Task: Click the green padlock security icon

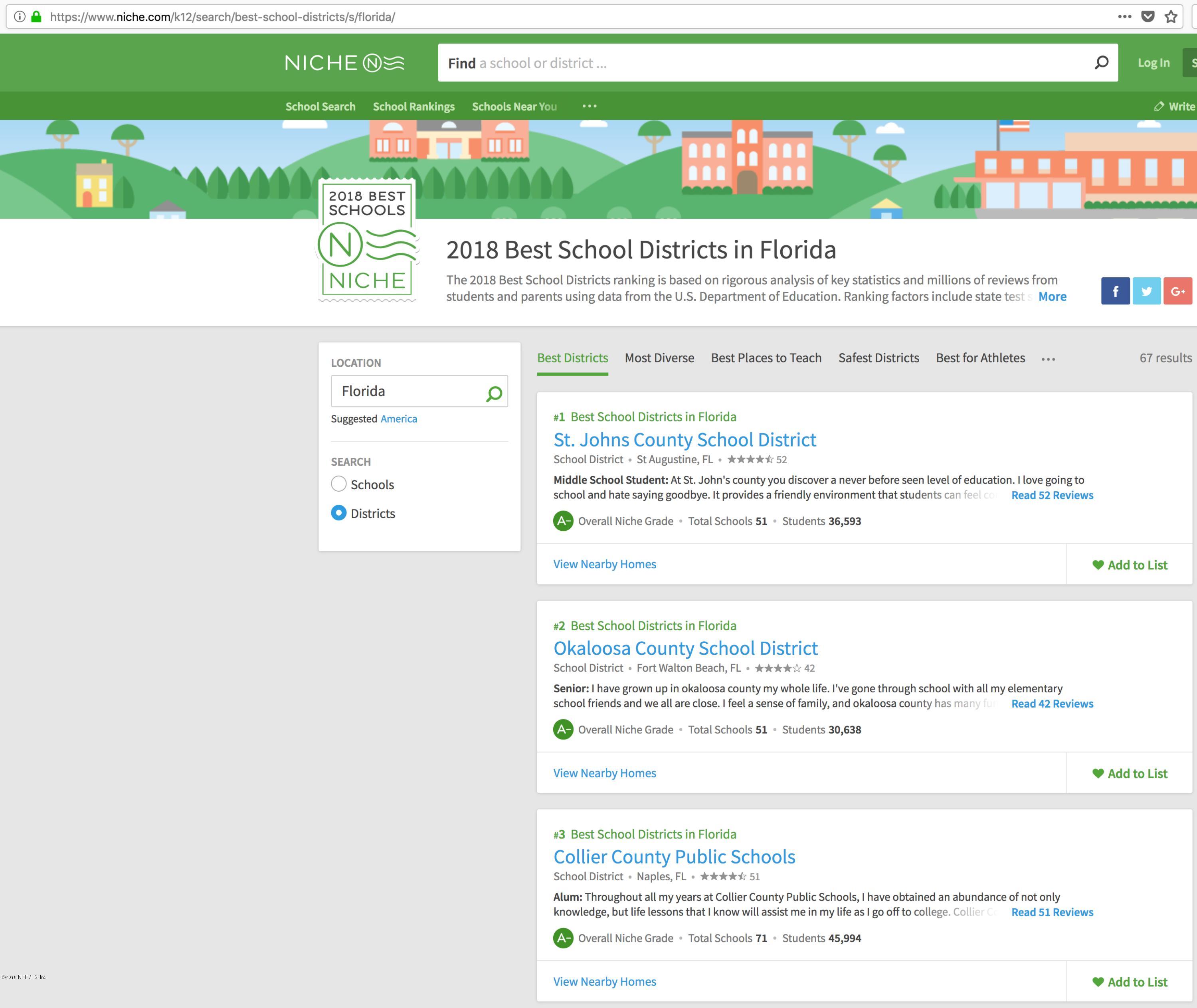Action: [36, 17]
